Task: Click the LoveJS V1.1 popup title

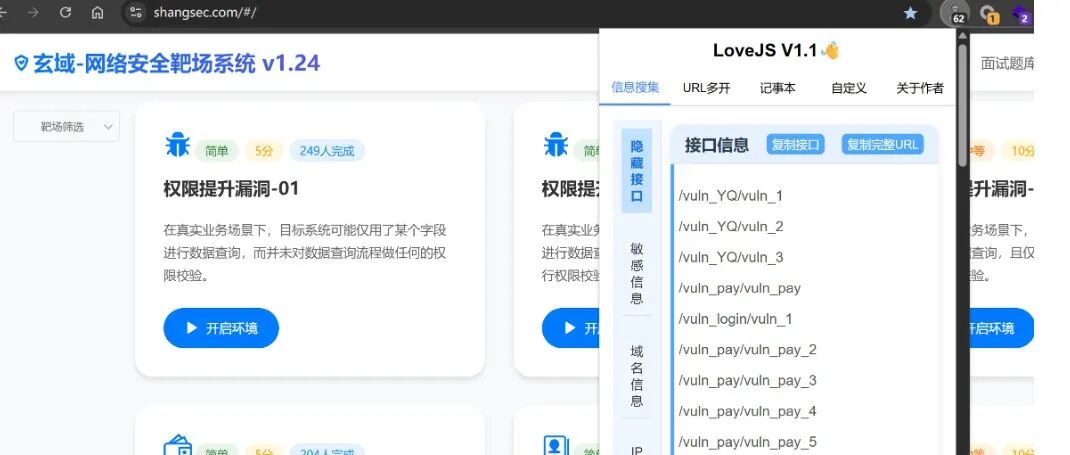Action: click(776, 50)
